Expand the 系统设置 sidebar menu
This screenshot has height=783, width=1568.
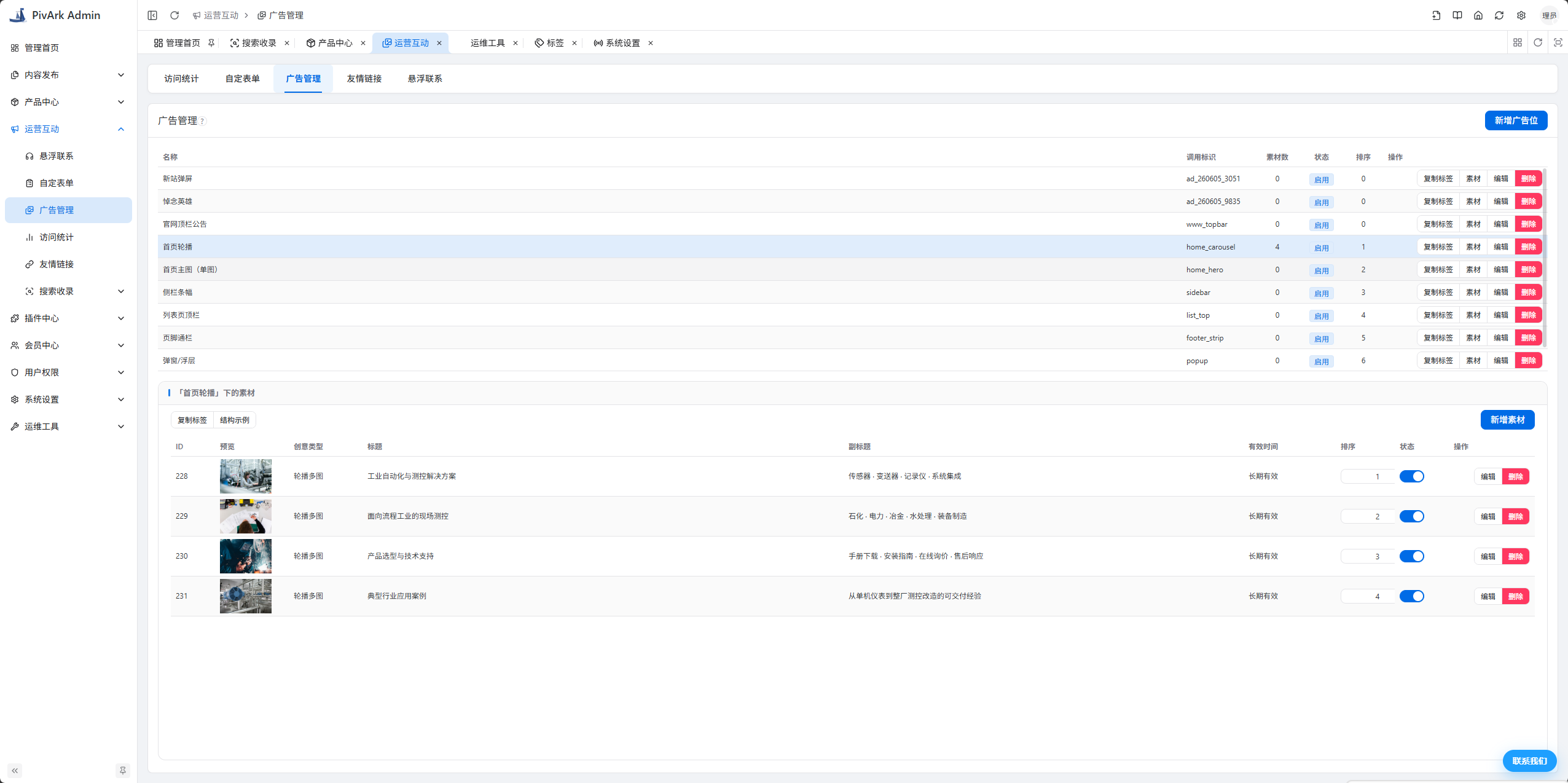pyautogui.click(x=68, y=399)
